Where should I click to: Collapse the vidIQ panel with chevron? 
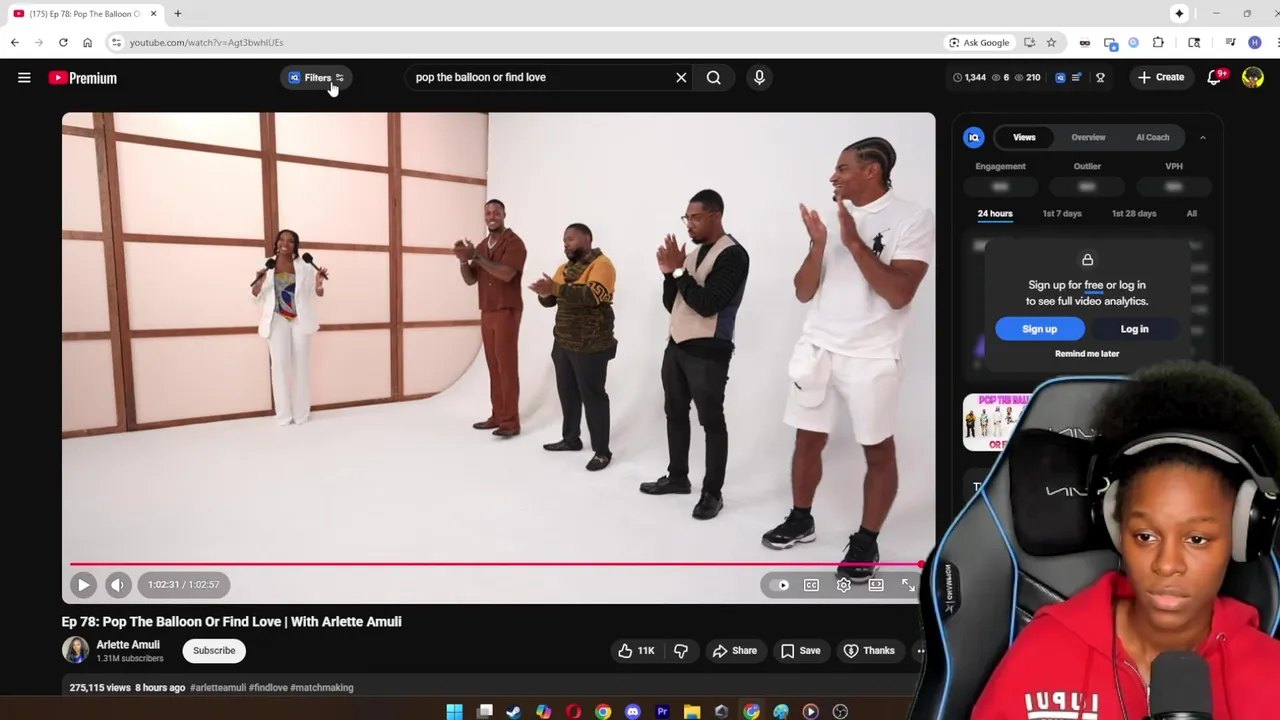(x=1202, y=137)
